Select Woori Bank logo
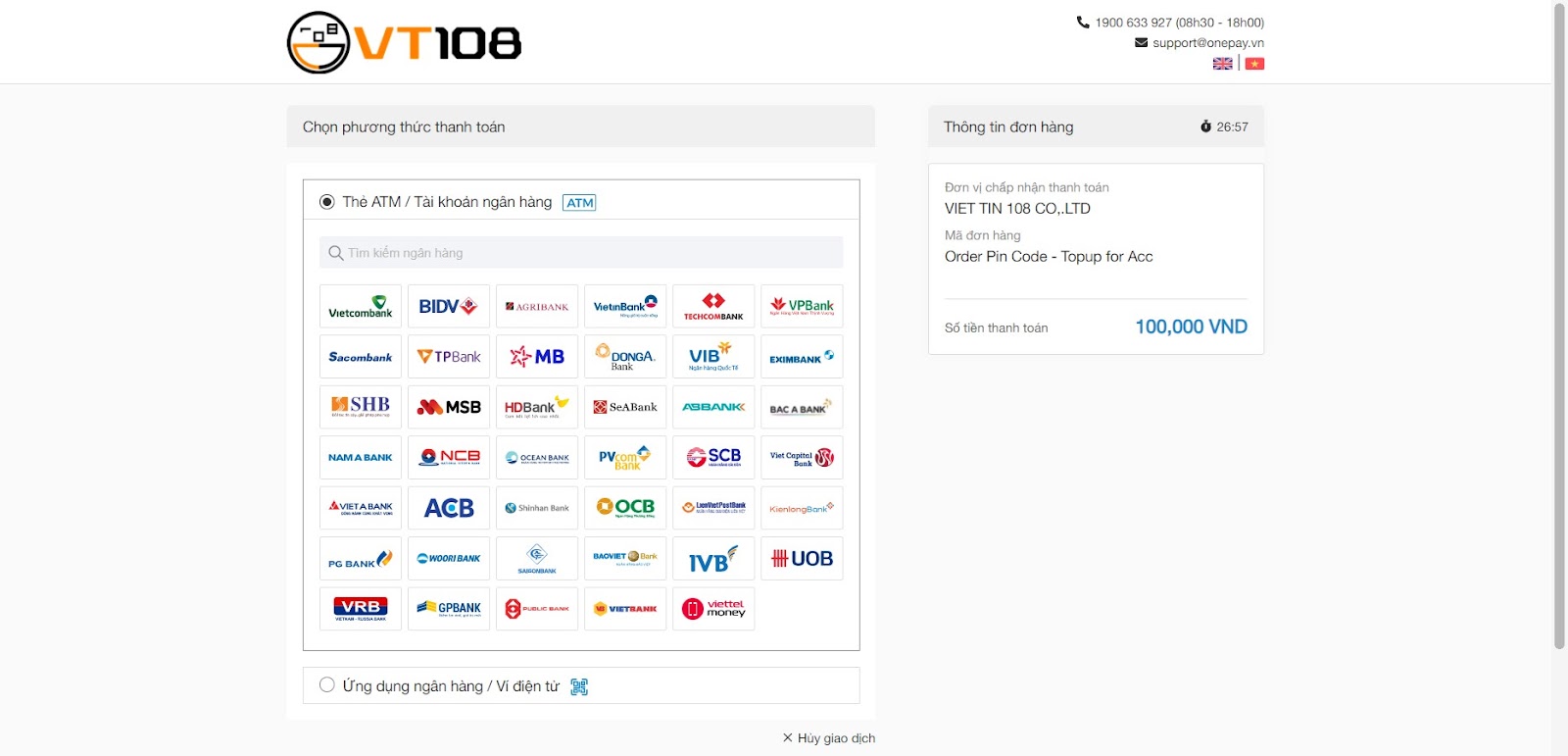This screenshot has height=756, width=1568. pyautogui.click(x=449, y=559)
